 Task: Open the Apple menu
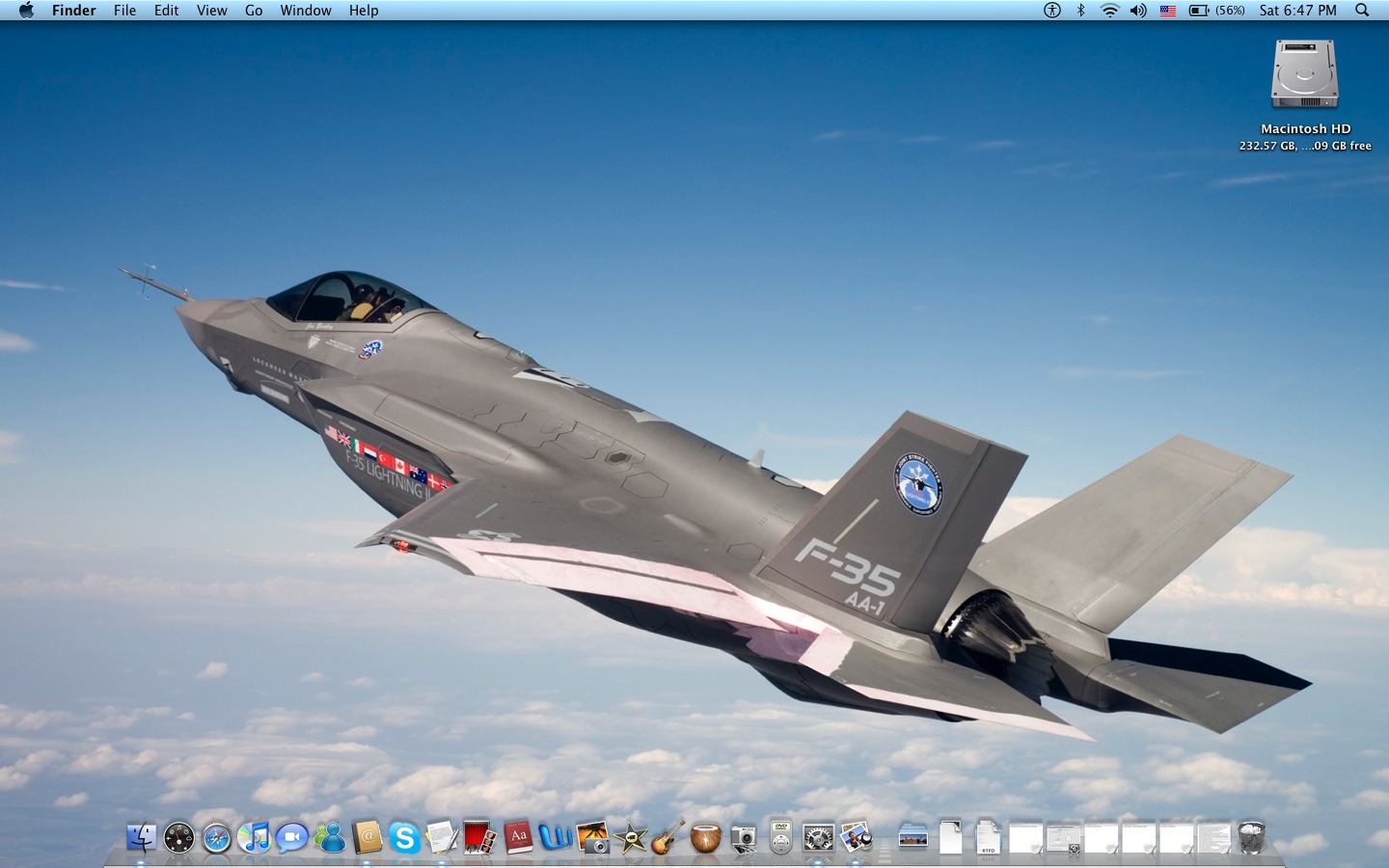pos(26,11)
